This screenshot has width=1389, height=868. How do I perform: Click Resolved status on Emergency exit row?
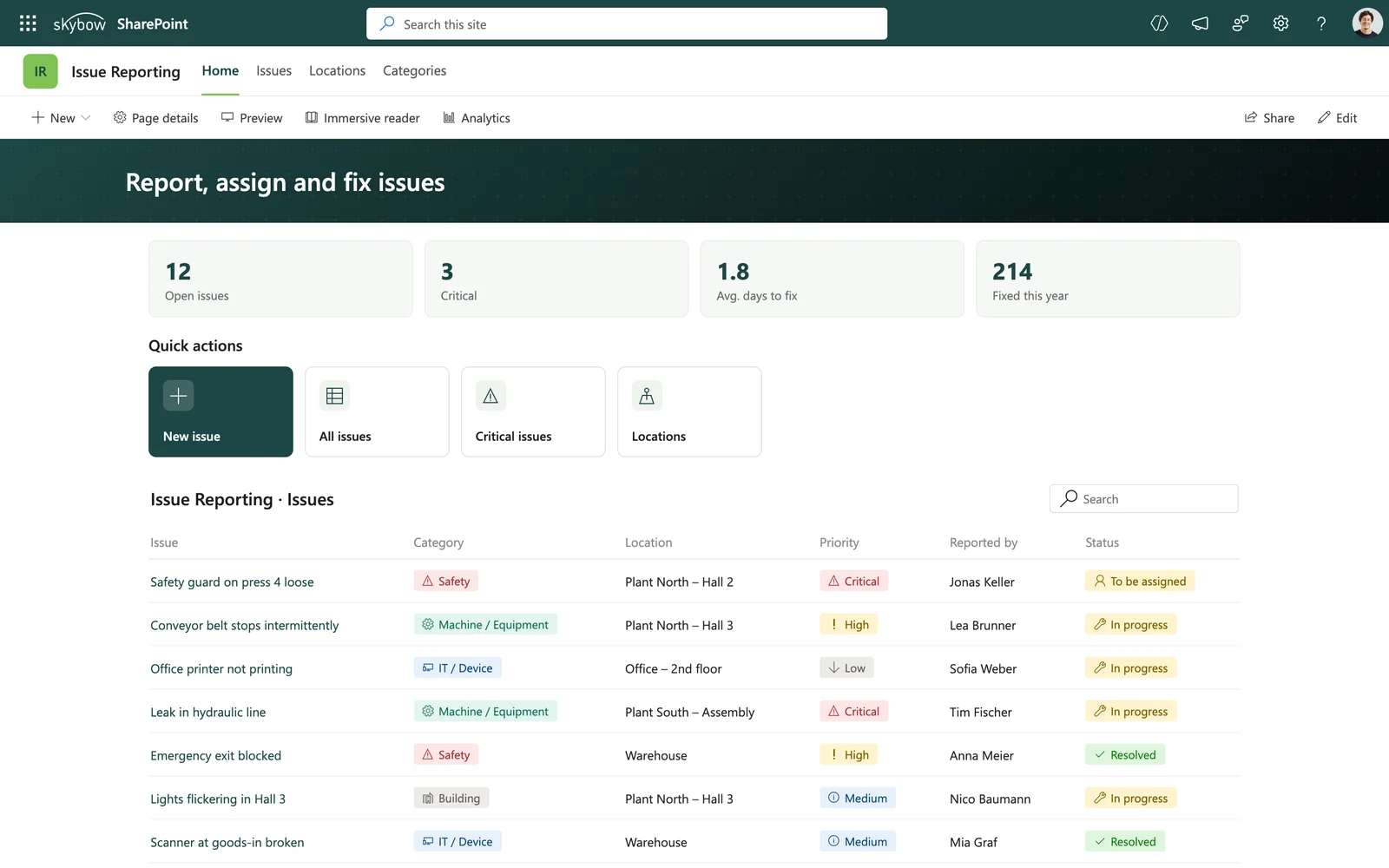[1124, 755]
